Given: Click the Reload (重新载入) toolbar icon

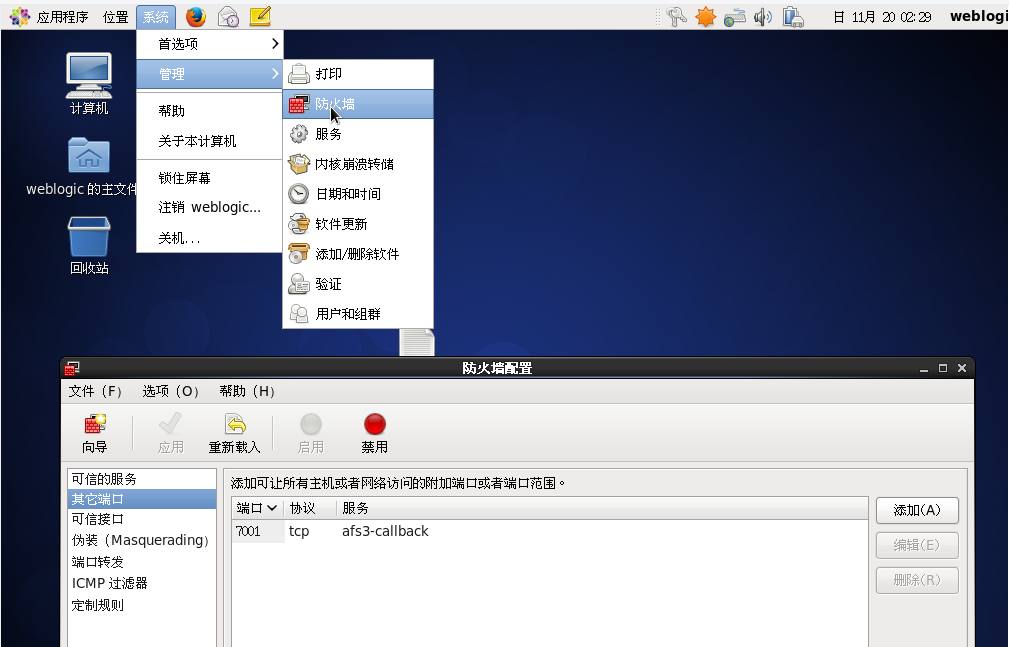Looking at the screenshot, I should pyautogui.click(x=234, y=432).
